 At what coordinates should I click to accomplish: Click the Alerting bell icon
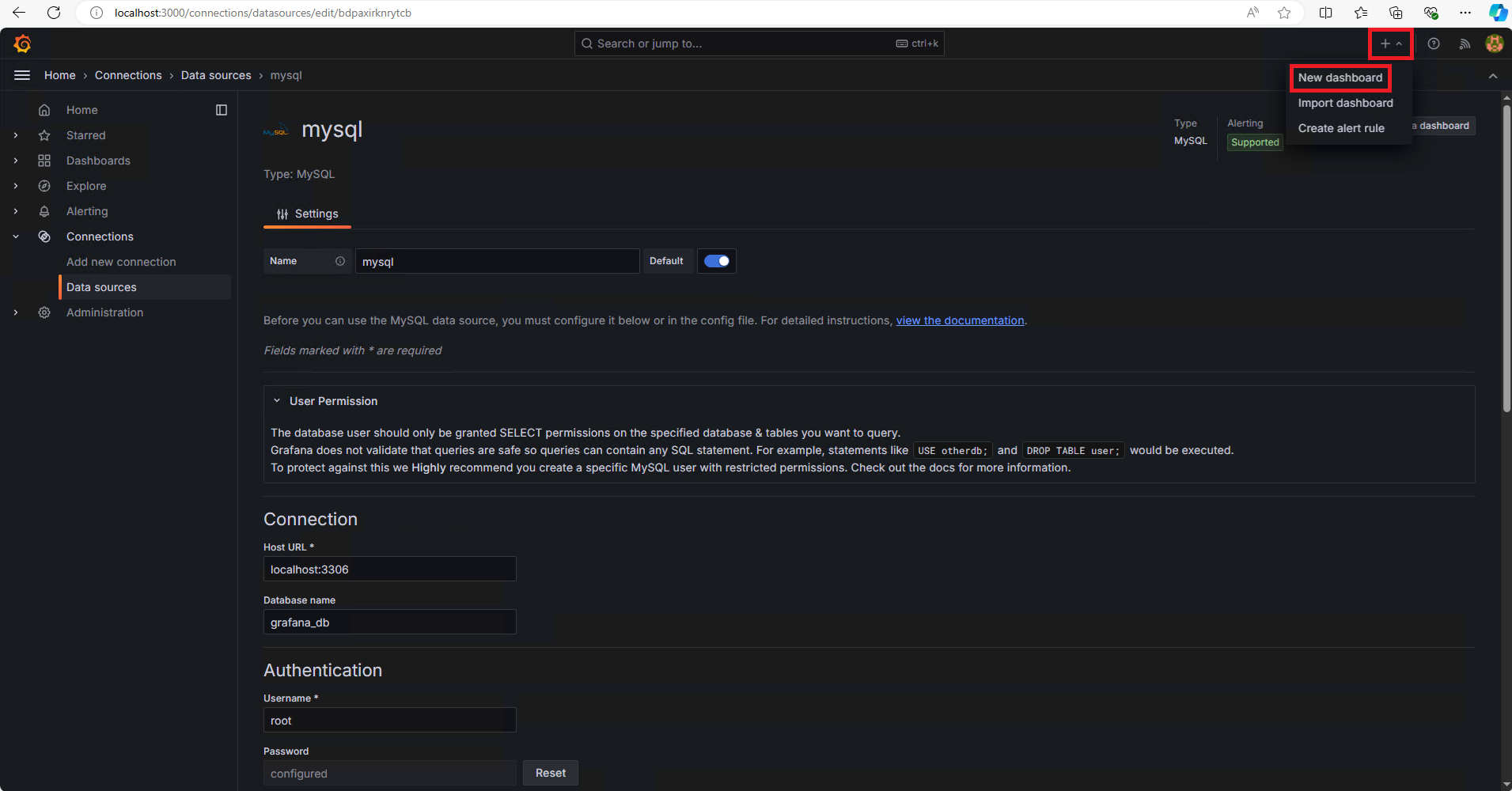(x=44, y=211)
